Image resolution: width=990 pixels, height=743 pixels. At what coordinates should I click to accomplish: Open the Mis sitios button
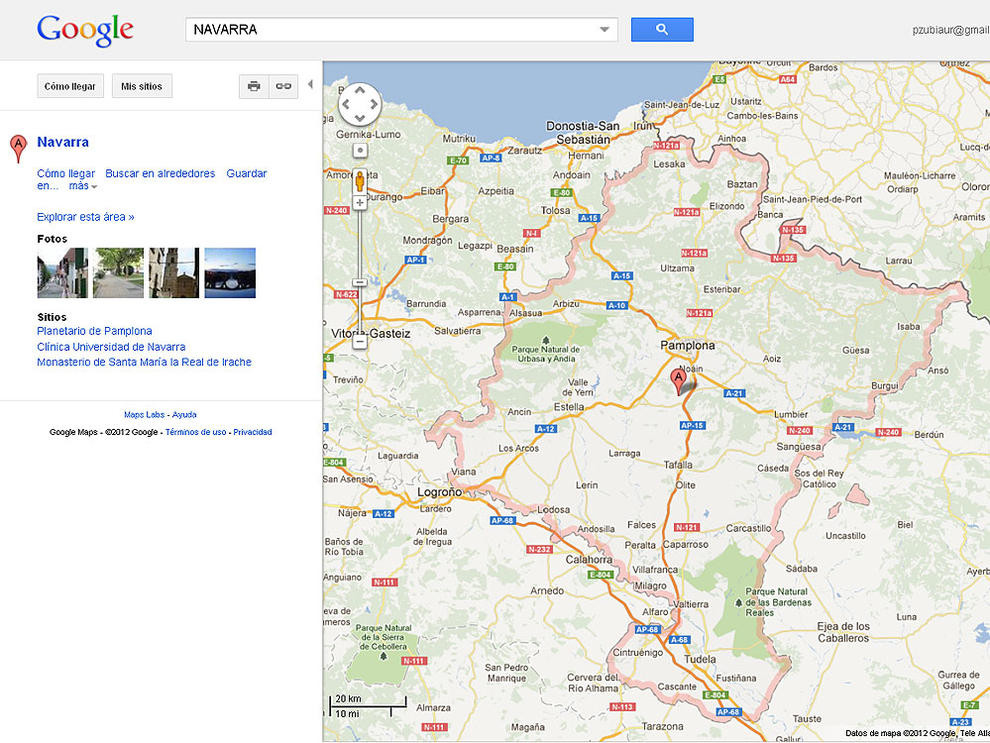coord(142,86)
